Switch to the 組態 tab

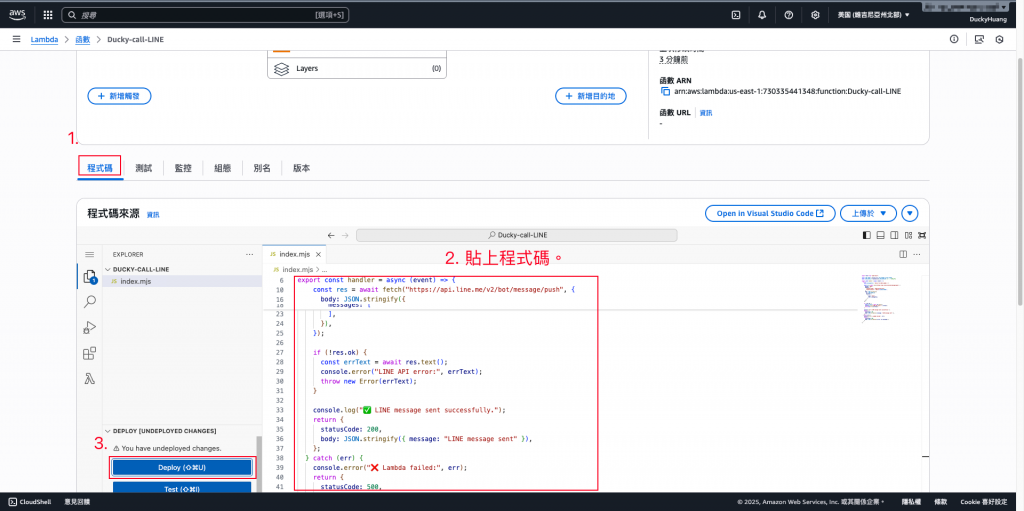tap(223, 169)
